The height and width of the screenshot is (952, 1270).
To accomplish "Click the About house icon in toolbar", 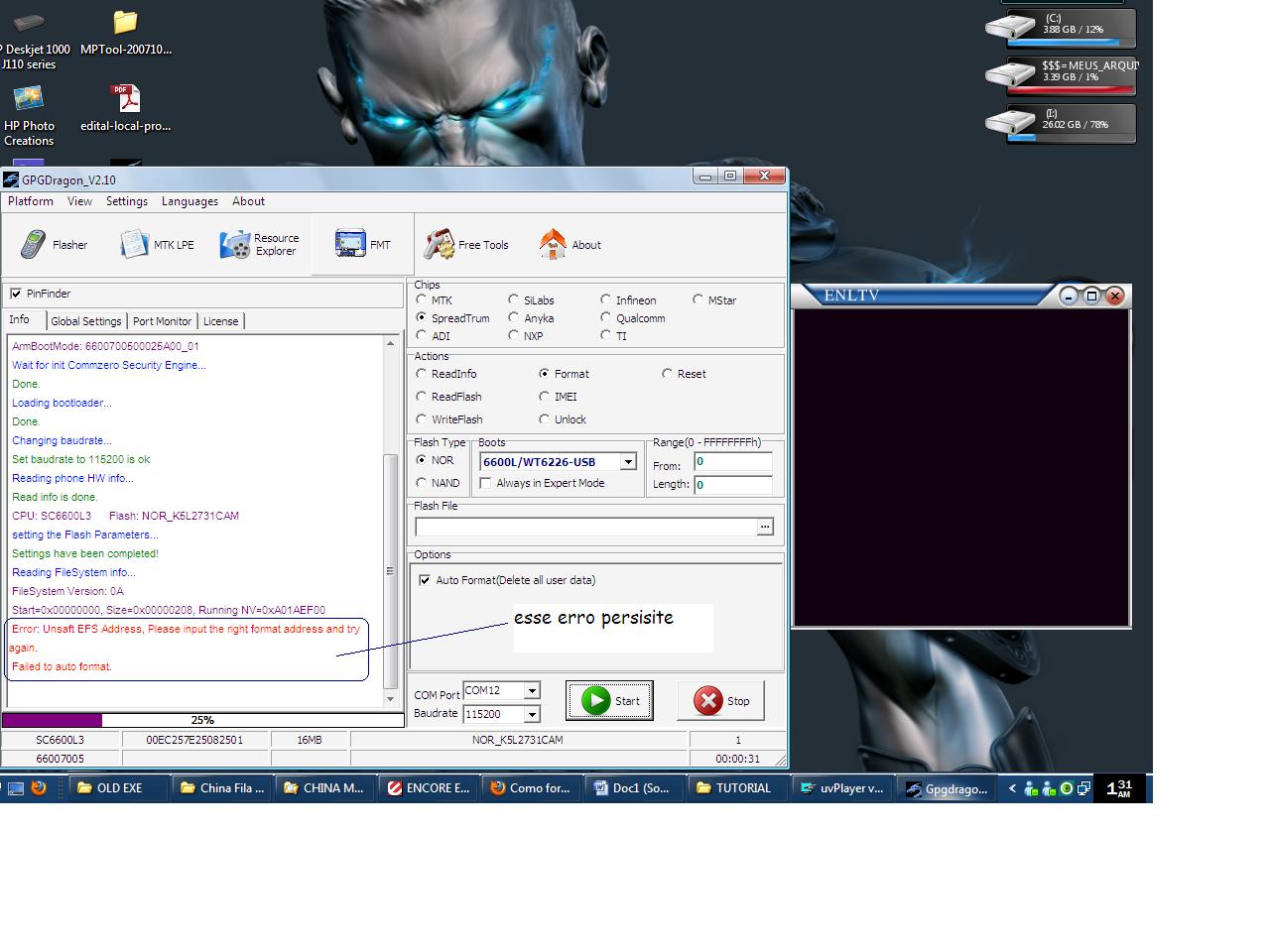I will coord(553,244).
